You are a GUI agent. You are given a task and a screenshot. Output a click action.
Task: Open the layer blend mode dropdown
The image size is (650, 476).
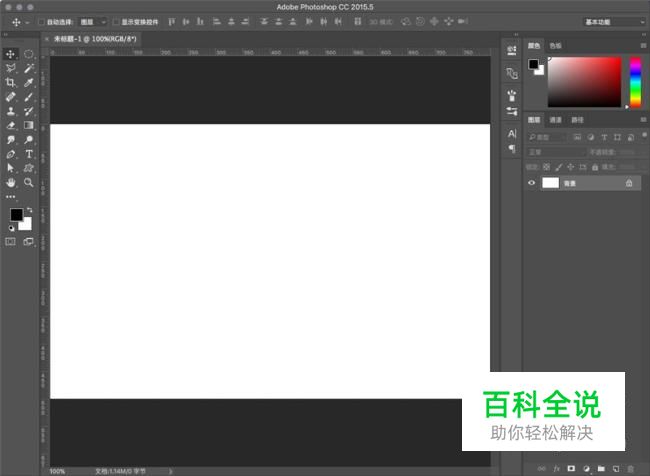click(557, 152)
